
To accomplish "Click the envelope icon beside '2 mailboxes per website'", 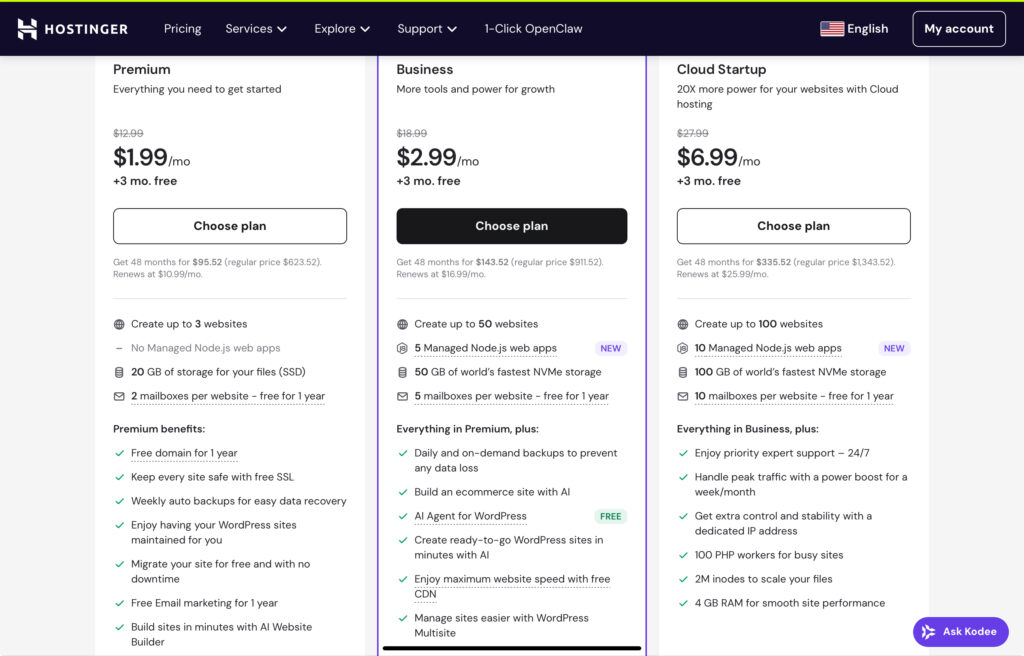I will (x=121, y=395).
